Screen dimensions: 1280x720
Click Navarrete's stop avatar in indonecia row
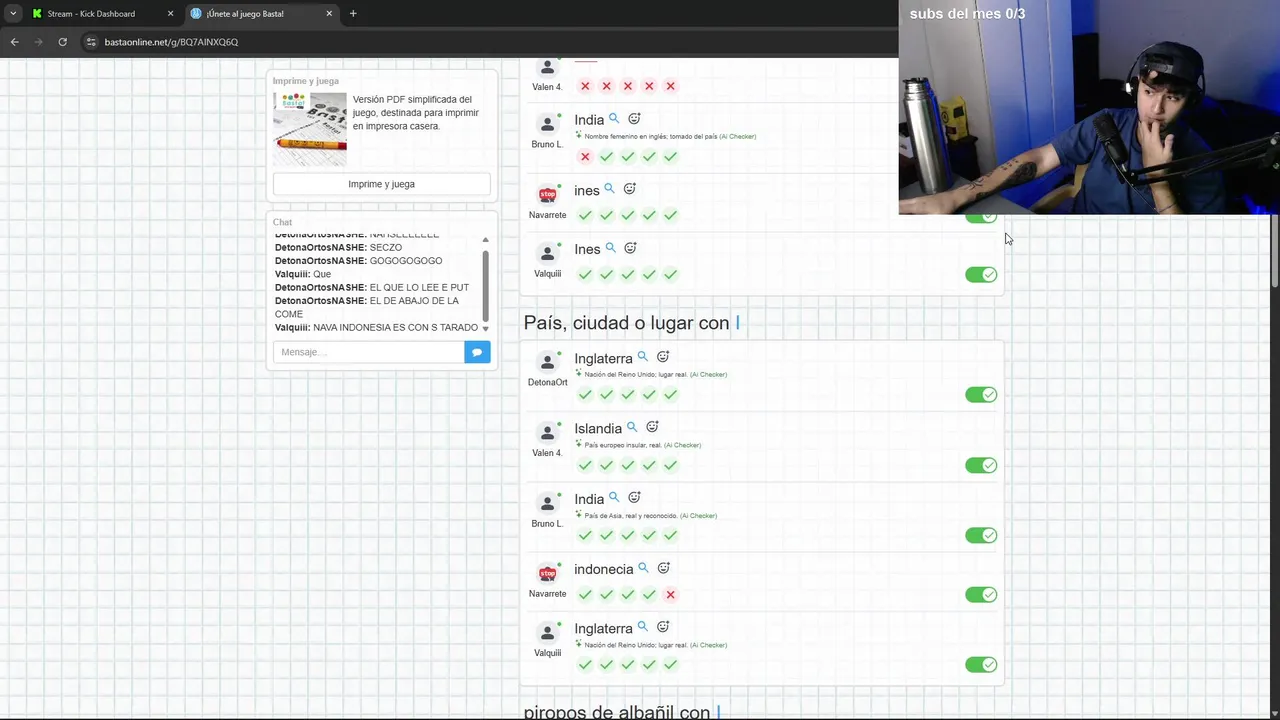(547, 573)
